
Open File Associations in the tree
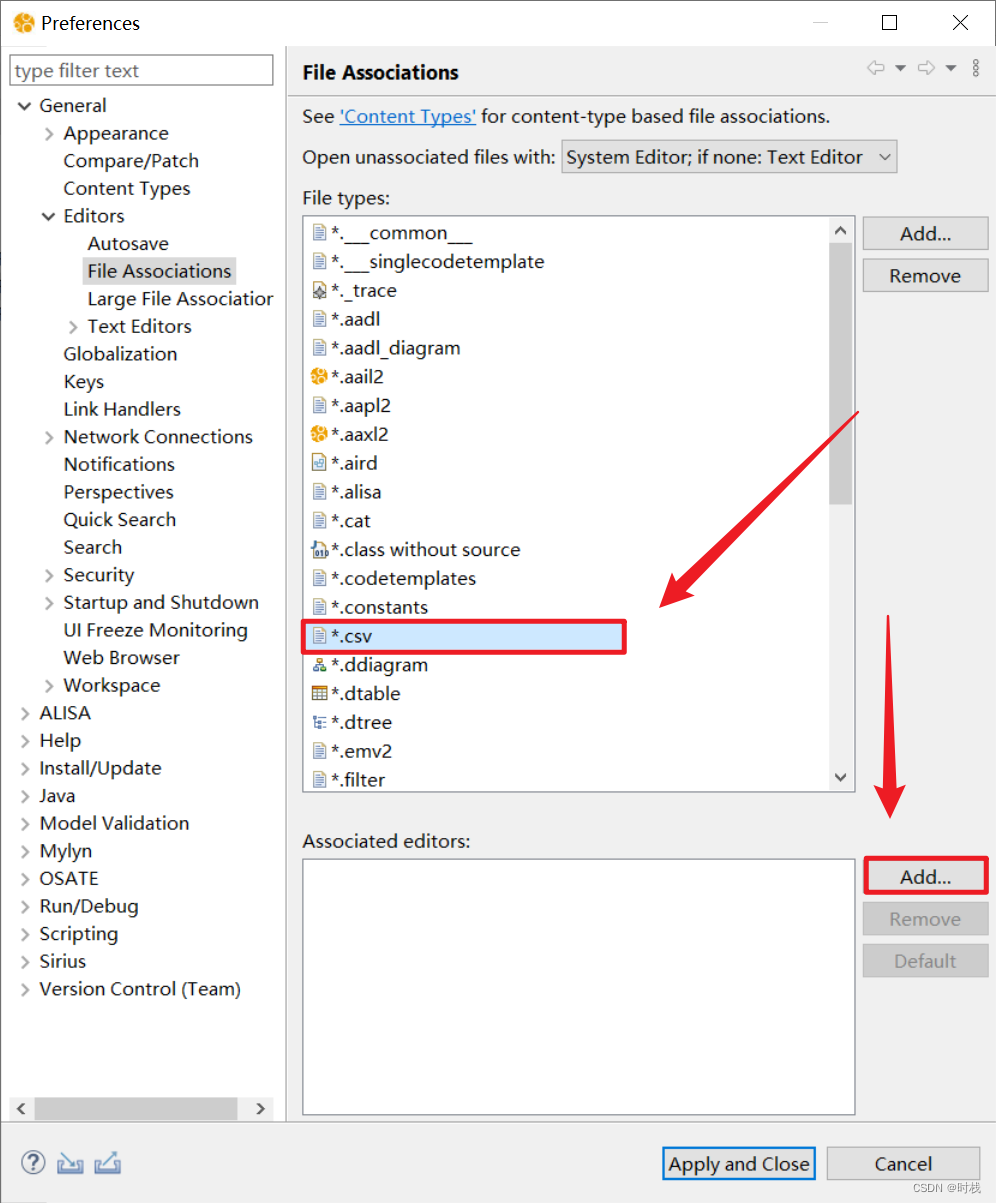(x=159, y=271)
